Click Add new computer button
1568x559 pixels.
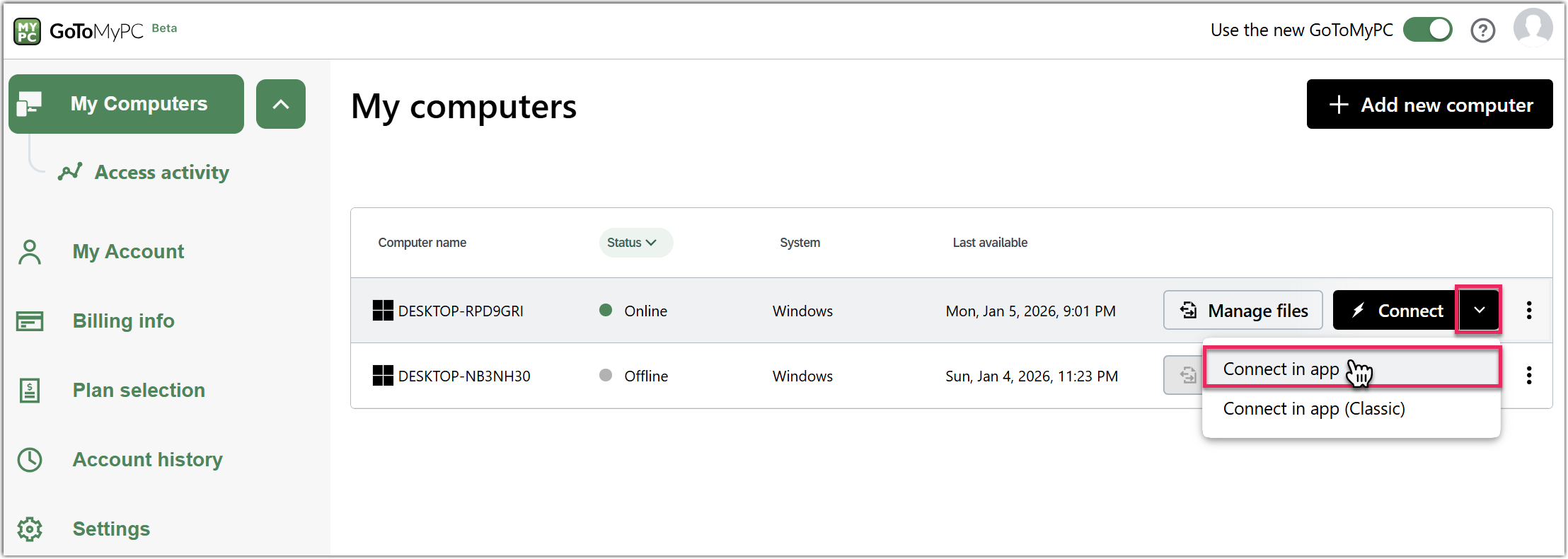click(1429, 105)
